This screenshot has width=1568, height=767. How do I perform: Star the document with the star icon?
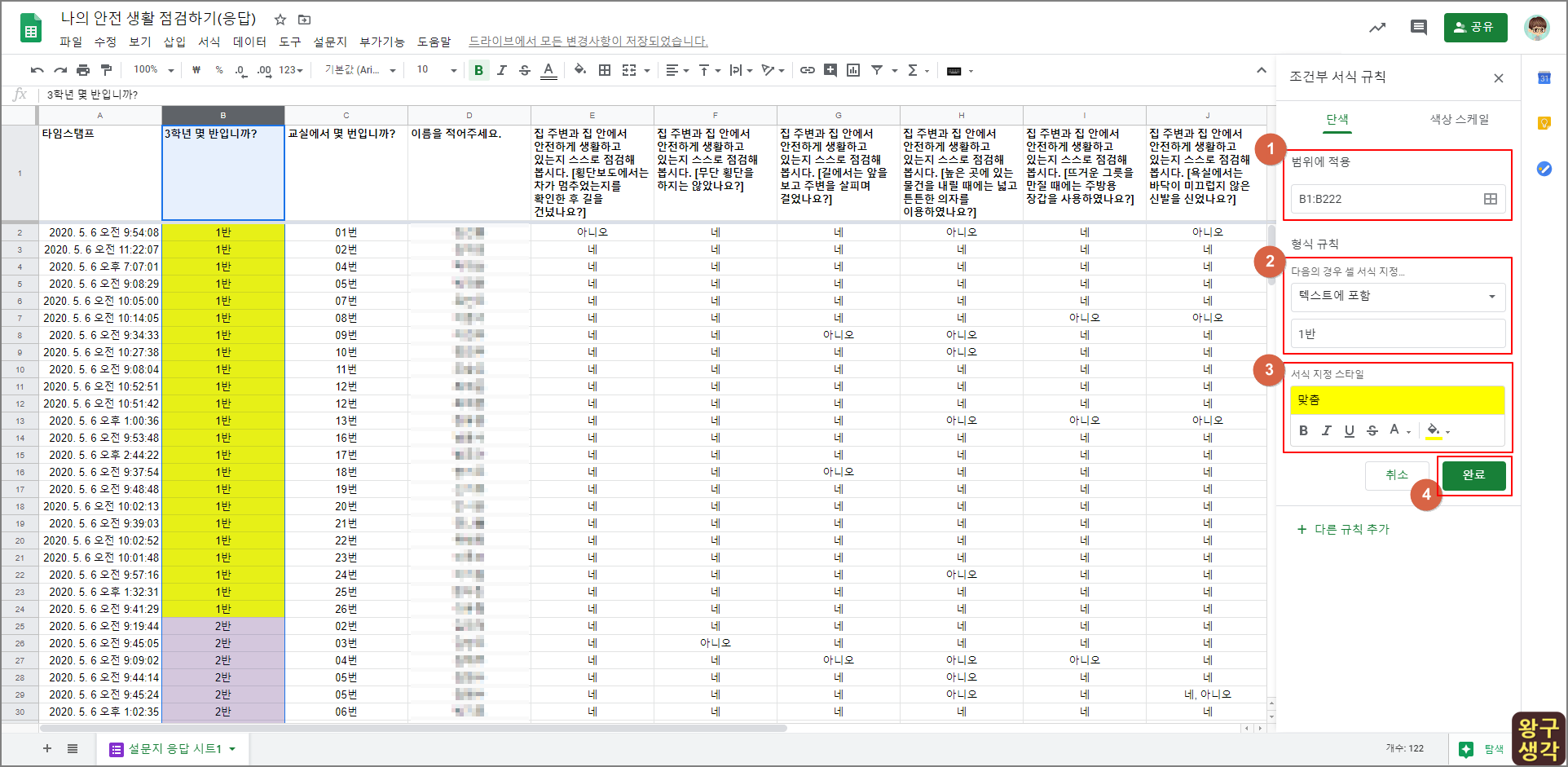[280, 20]
